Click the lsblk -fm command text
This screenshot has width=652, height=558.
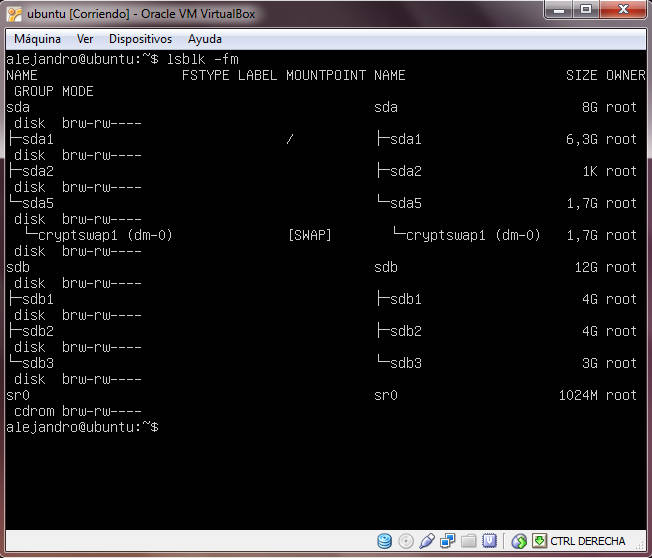(x=202, y=59)
